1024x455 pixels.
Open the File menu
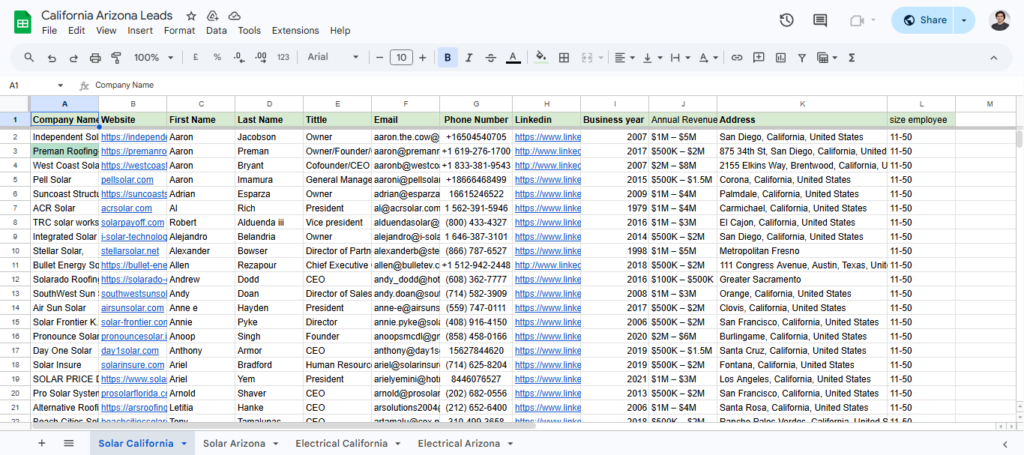[x=49, y=31]
